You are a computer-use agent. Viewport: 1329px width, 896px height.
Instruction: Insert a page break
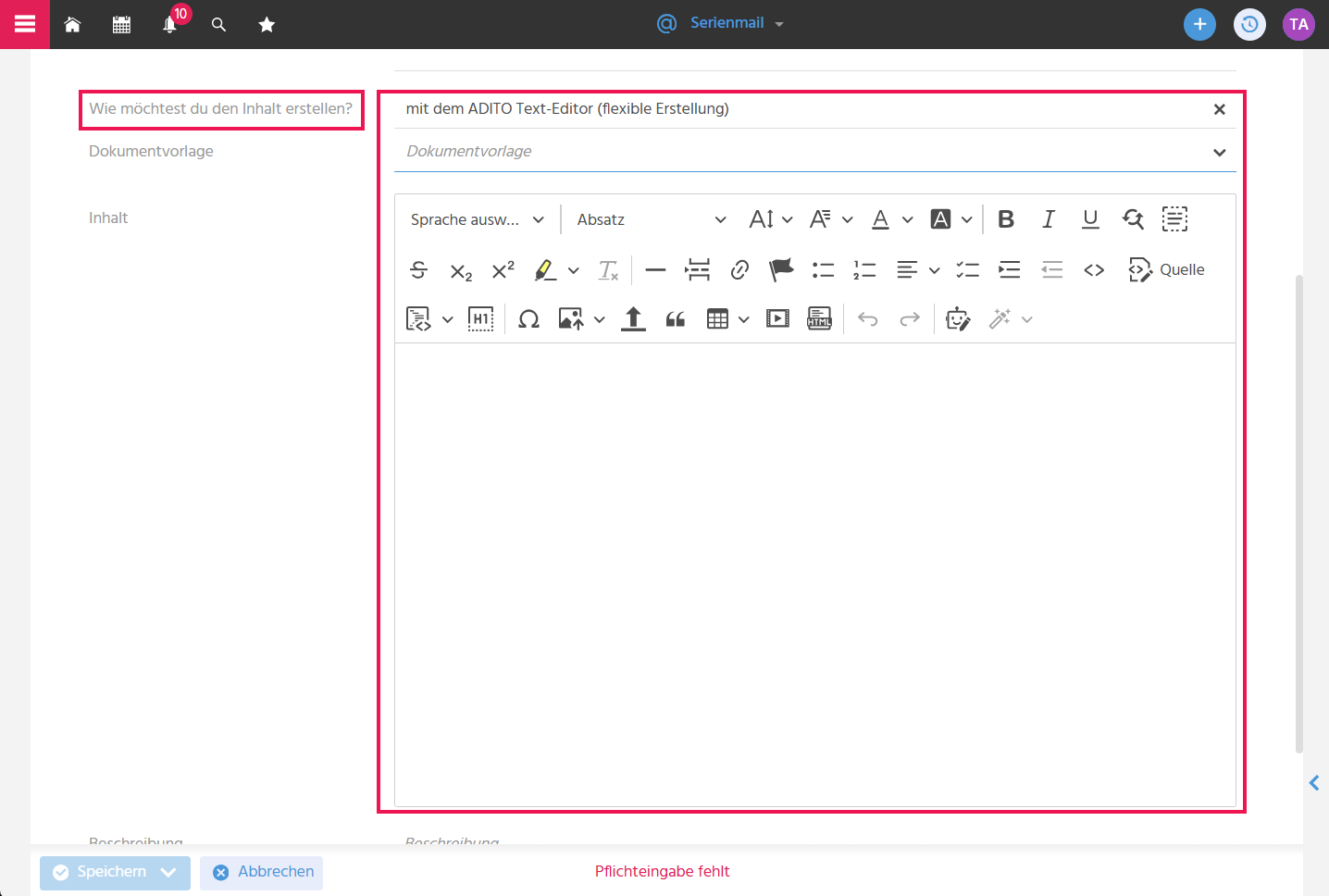pos(698,269)
